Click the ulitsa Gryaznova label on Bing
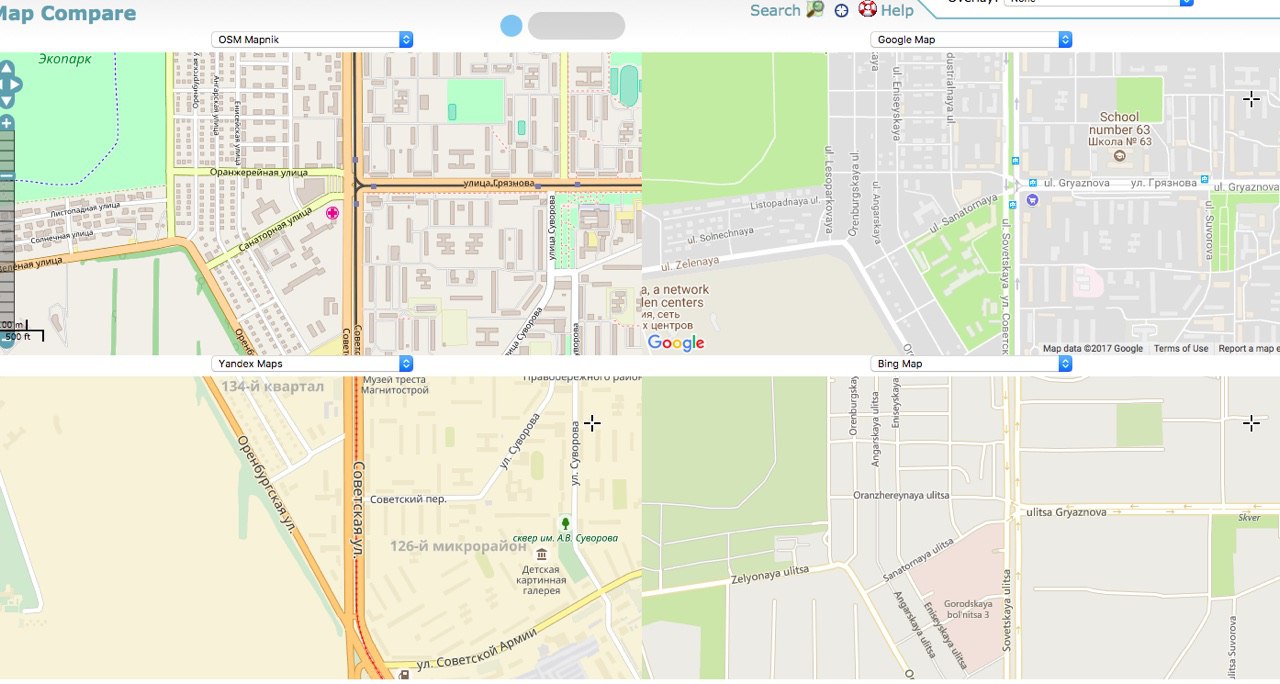 tap(1067, 512)
